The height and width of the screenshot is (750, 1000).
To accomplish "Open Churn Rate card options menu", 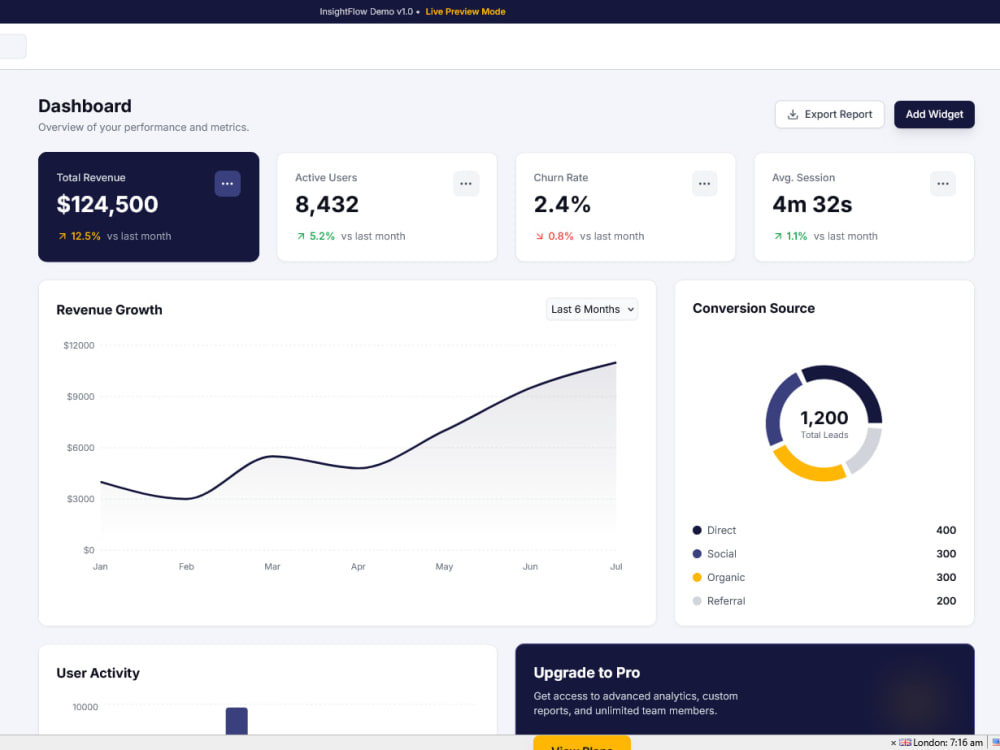I will click(704, 184).
